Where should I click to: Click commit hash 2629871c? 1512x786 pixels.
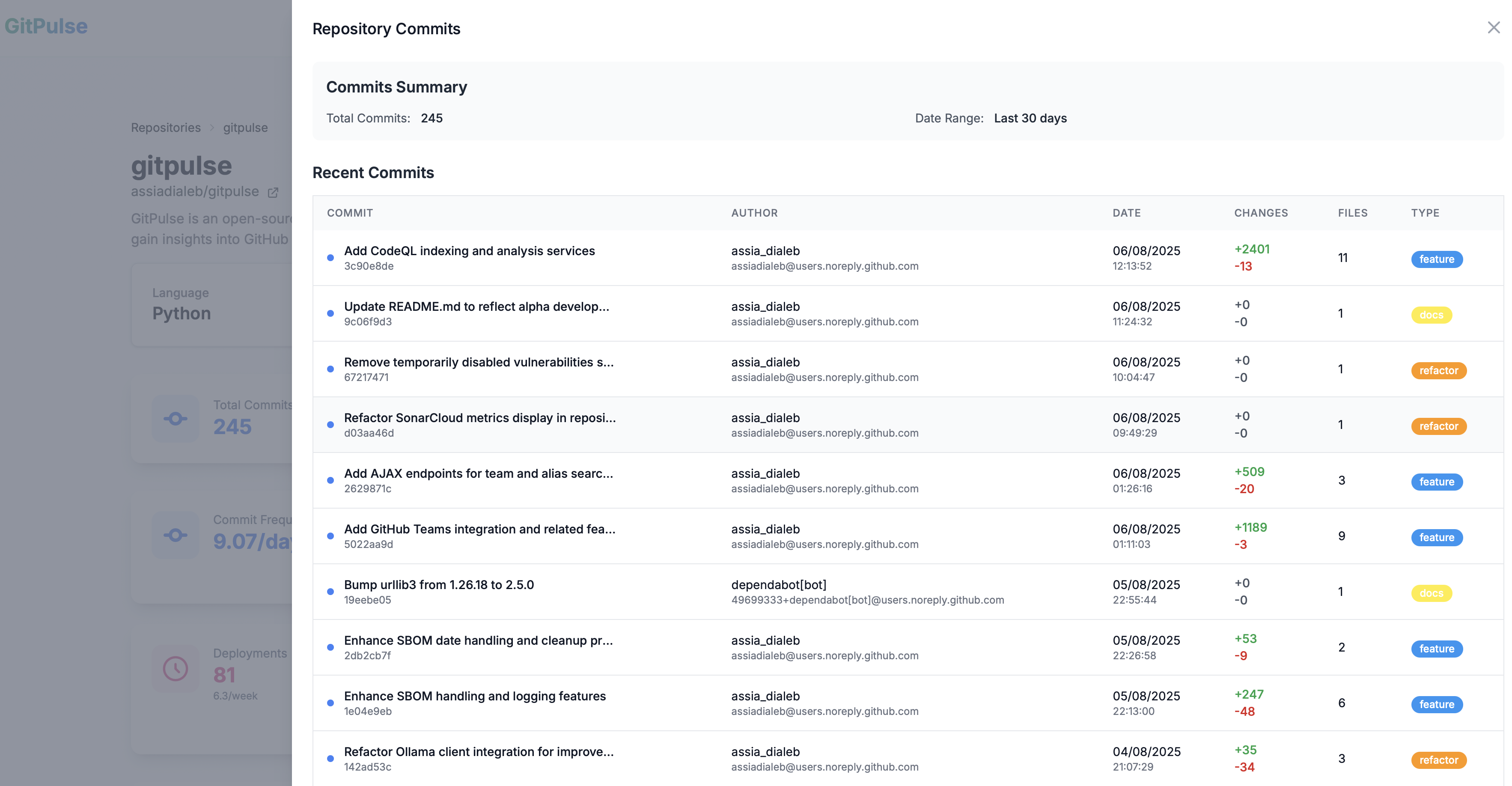pos(367,489)
